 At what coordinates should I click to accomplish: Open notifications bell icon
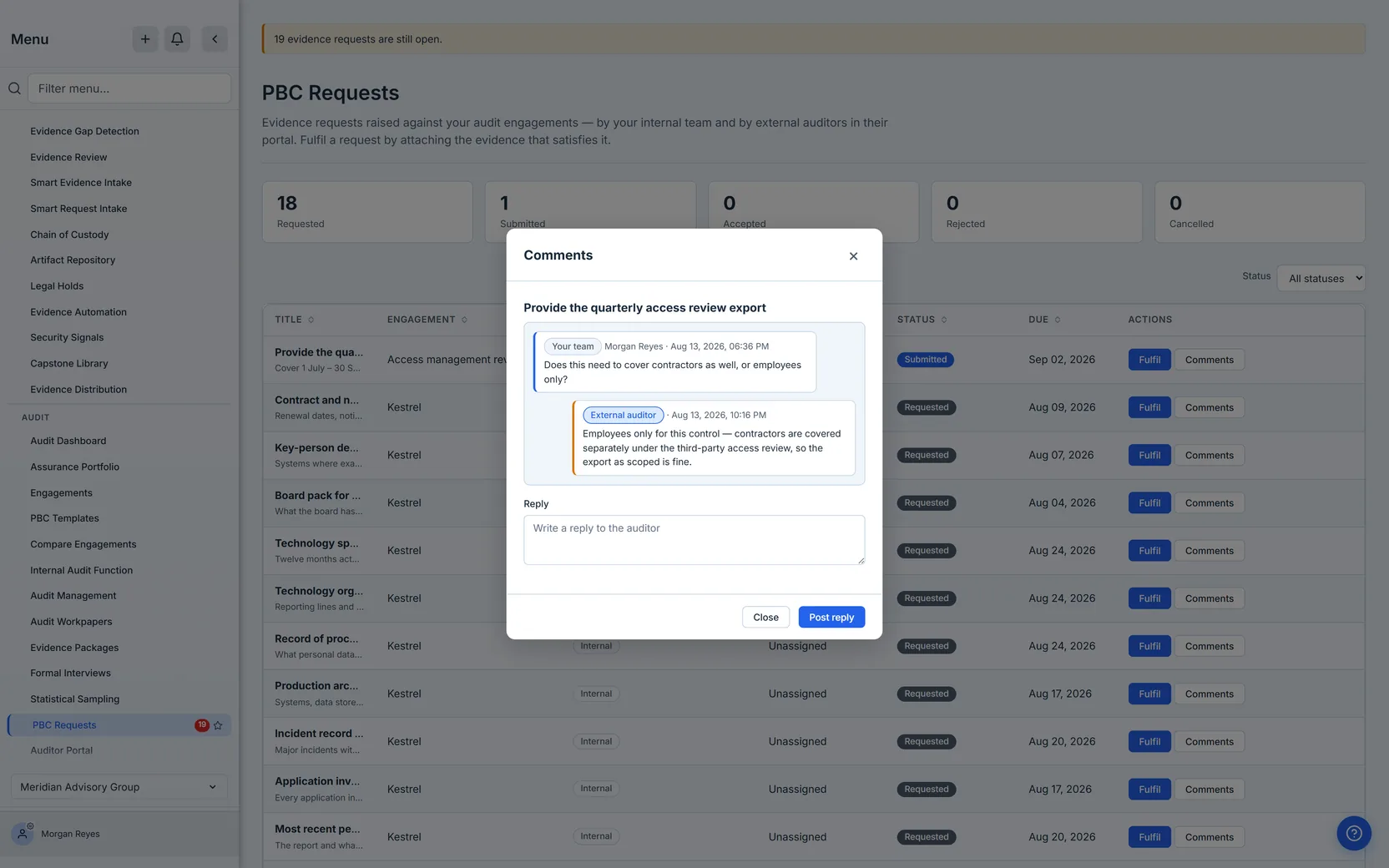[x=177, y=39]
